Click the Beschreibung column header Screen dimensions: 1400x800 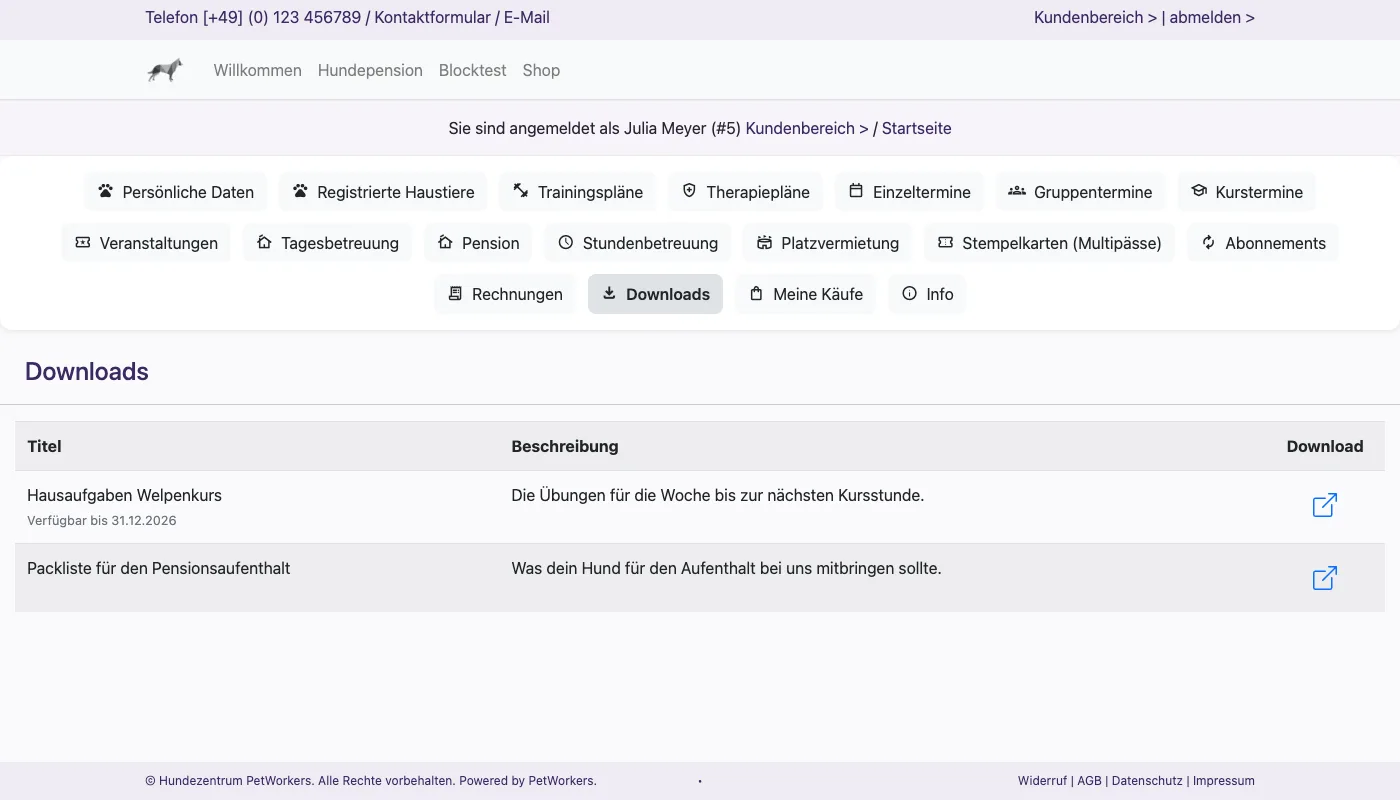[565, 446]
